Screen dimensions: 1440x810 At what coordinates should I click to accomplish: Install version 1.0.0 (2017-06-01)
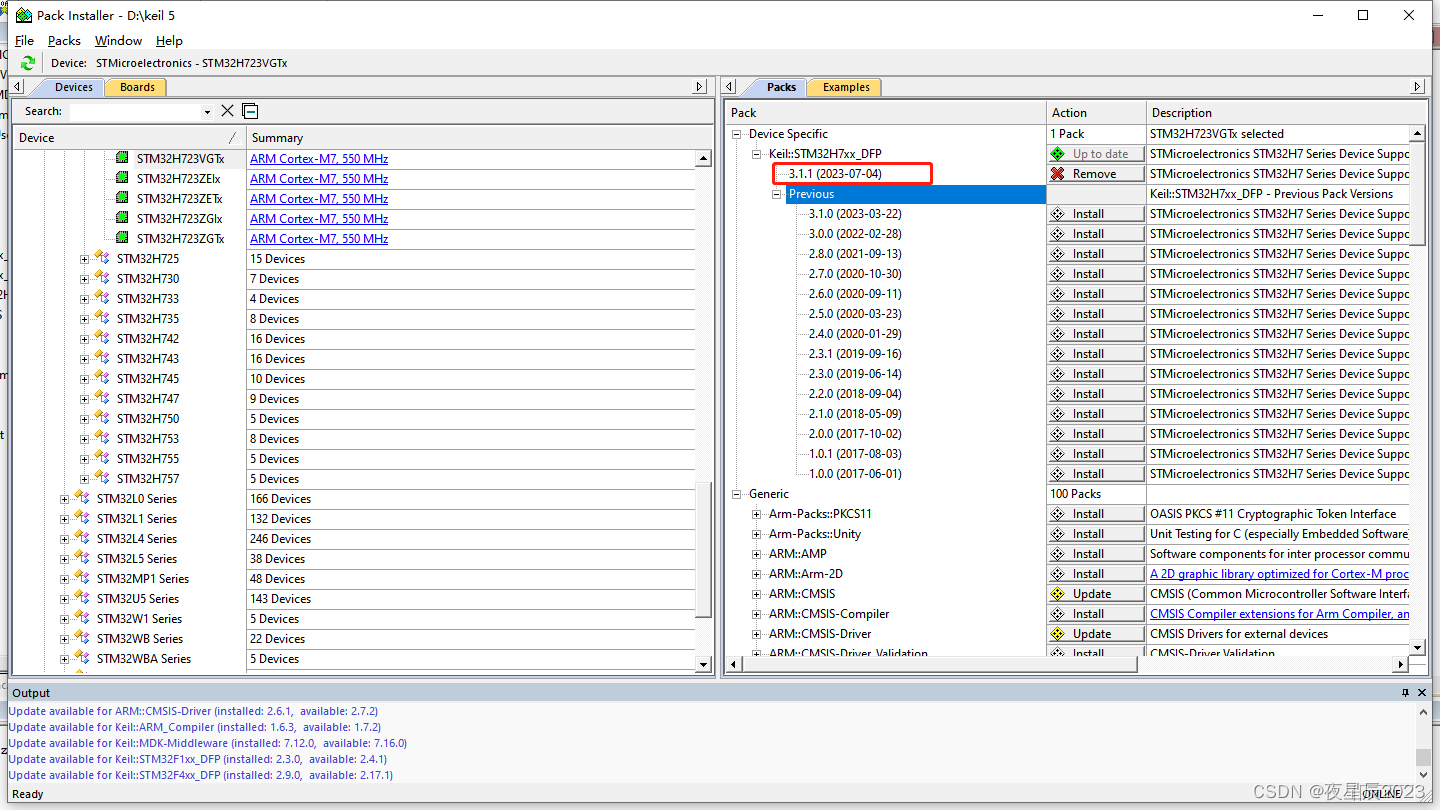tap(1096, 474)
